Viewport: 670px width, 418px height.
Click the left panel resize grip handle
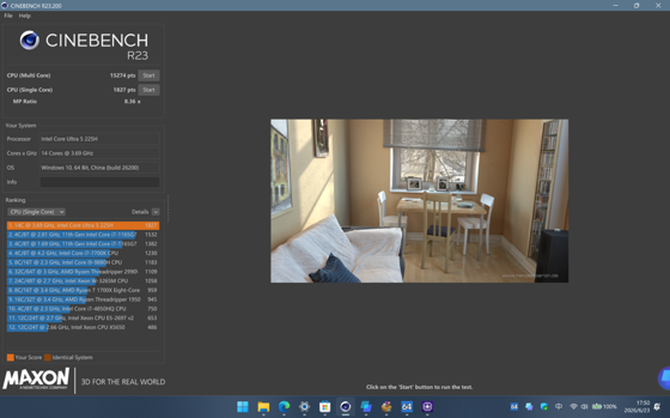168,208
